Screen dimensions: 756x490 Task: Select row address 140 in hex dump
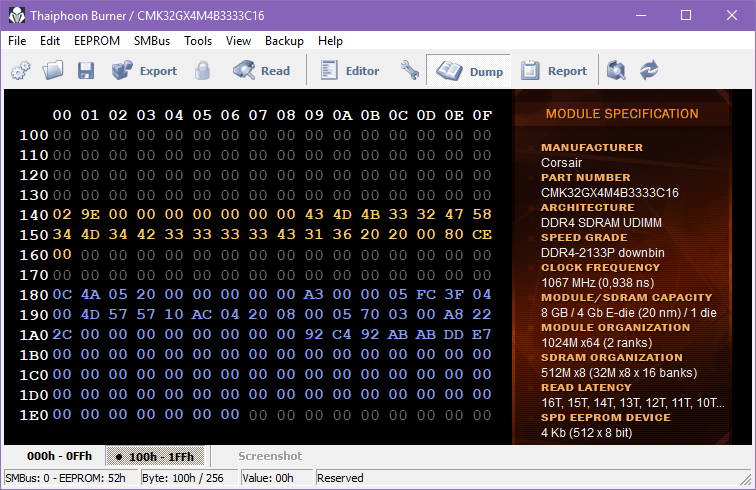pyautogui.click(x=34, y=215)
